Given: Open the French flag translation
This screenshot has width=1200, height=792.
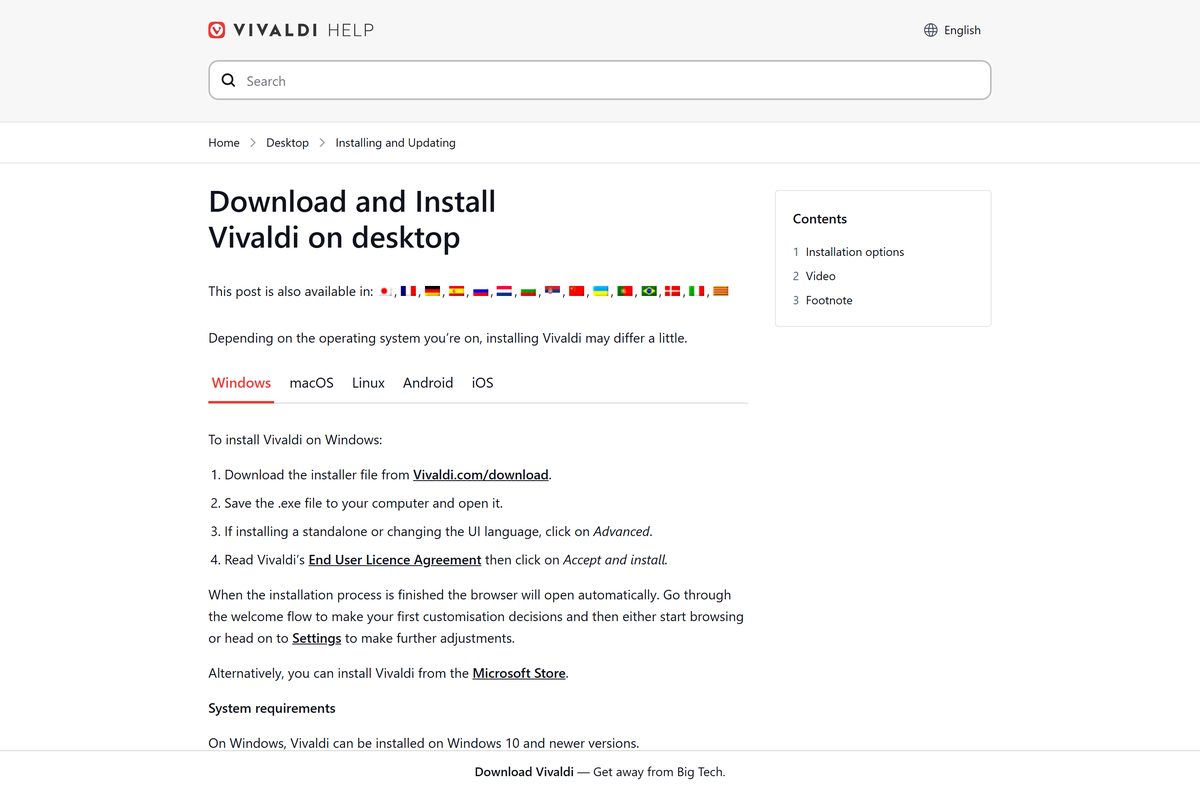Looking at the screenshot, I should point(408,291).
